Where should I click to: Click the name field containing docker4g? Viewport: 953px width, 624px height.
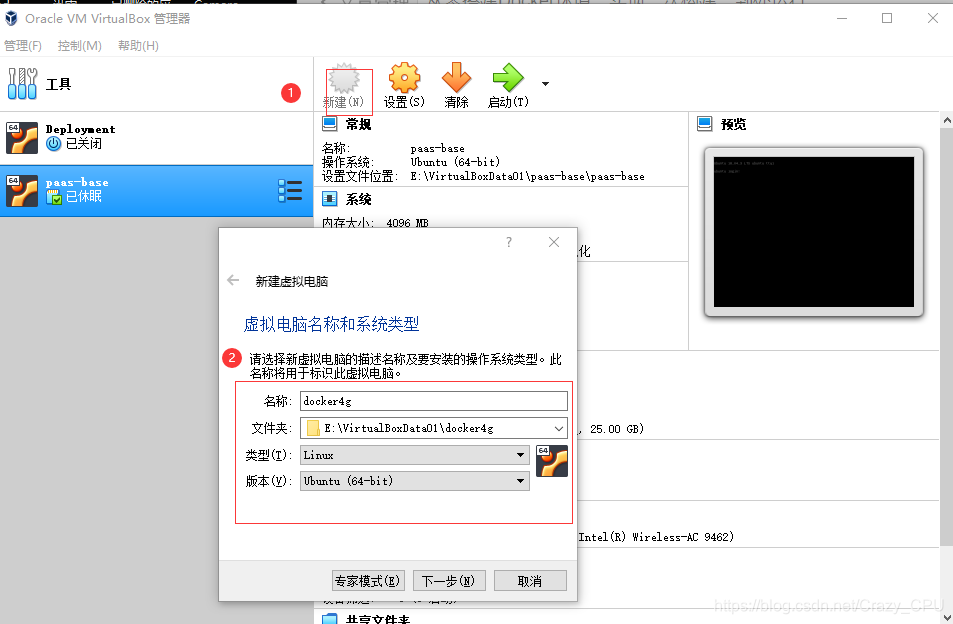coord(434,401)
